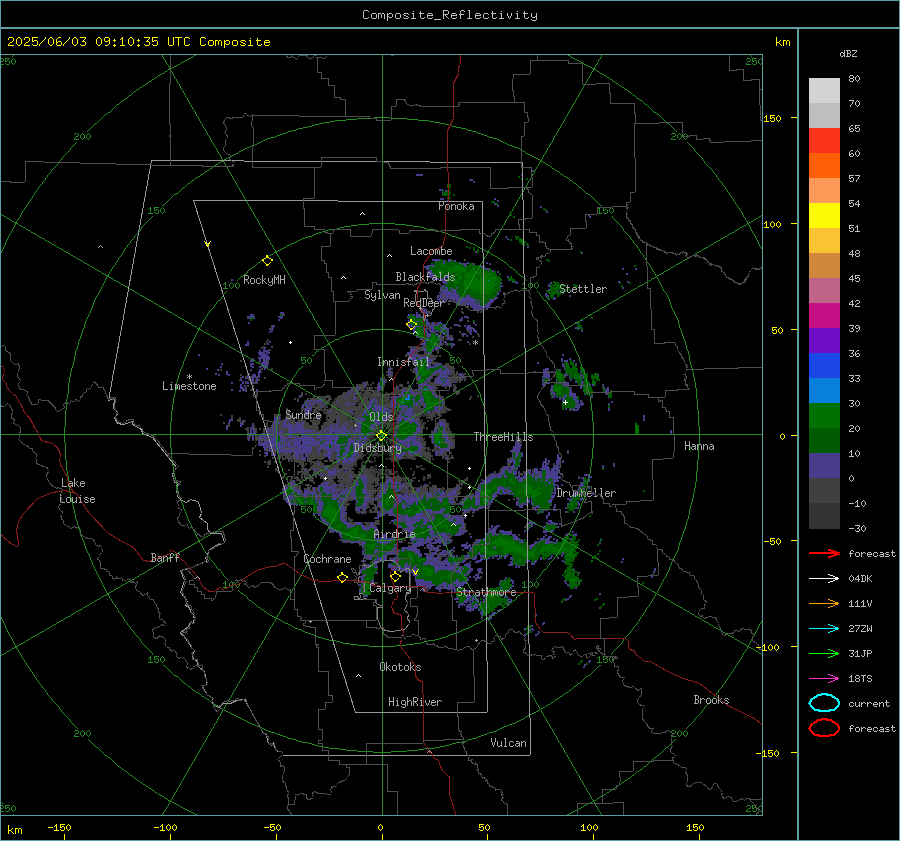Image resolution: width=900 pixels, height=841 pixels.
Task: Select the orange 57–60 dBZ legend color
Action: 824,166
